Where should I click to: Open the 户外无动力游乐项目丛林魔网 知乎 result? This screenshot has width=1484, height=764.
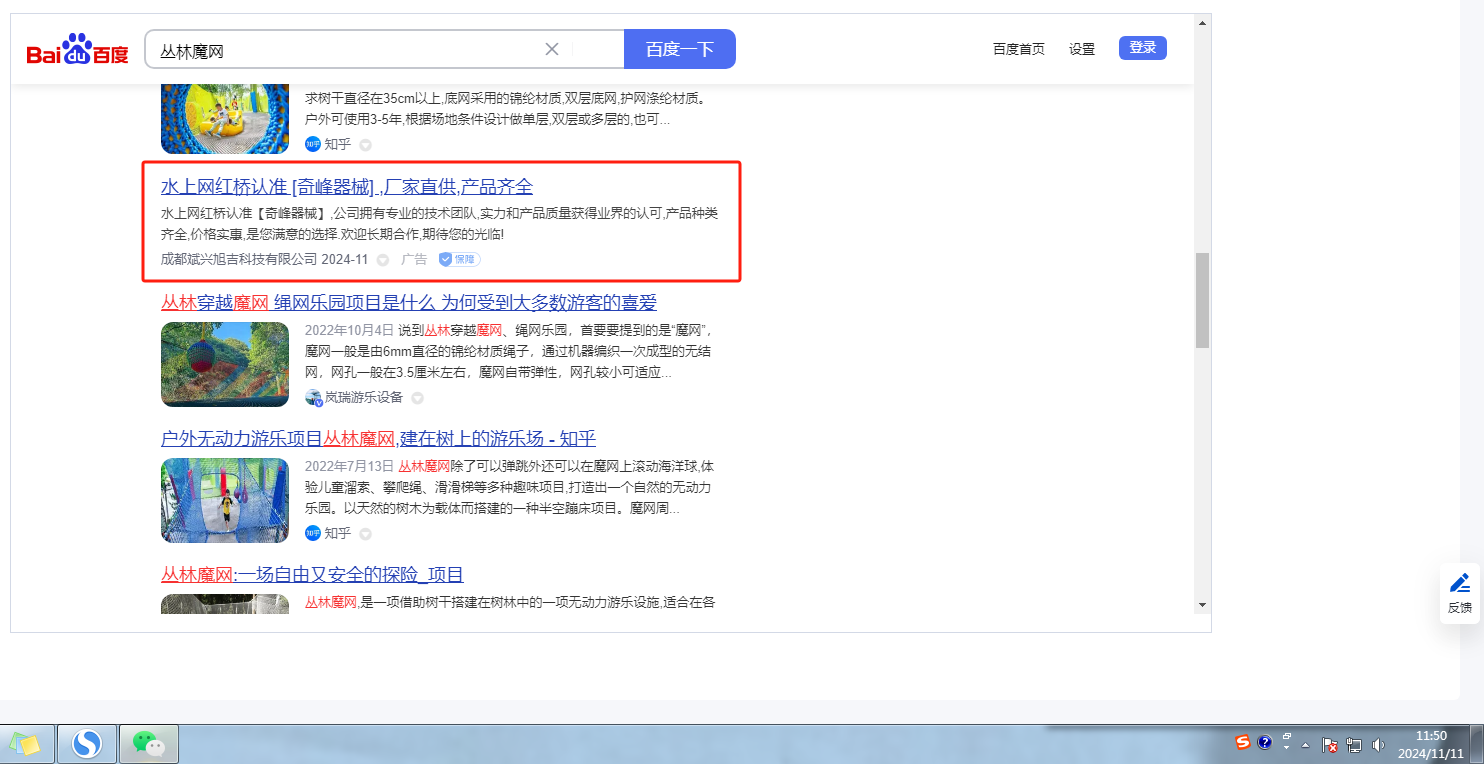point(379,439)
